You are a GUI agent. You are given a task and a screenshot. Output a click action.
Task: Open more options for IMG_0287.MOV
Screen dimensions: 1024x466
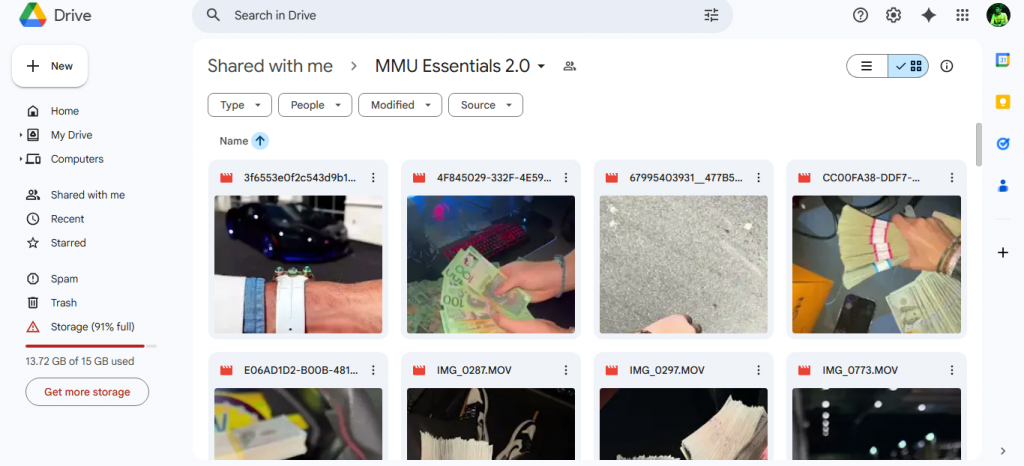(x=566, y=370)
